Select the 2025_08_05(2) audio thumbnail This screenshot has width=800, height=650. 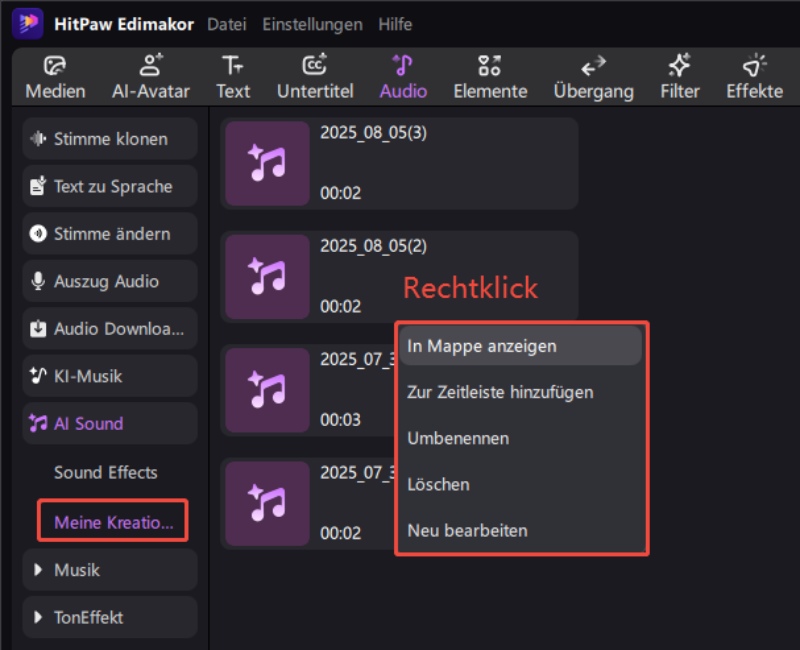pos(267,277)
